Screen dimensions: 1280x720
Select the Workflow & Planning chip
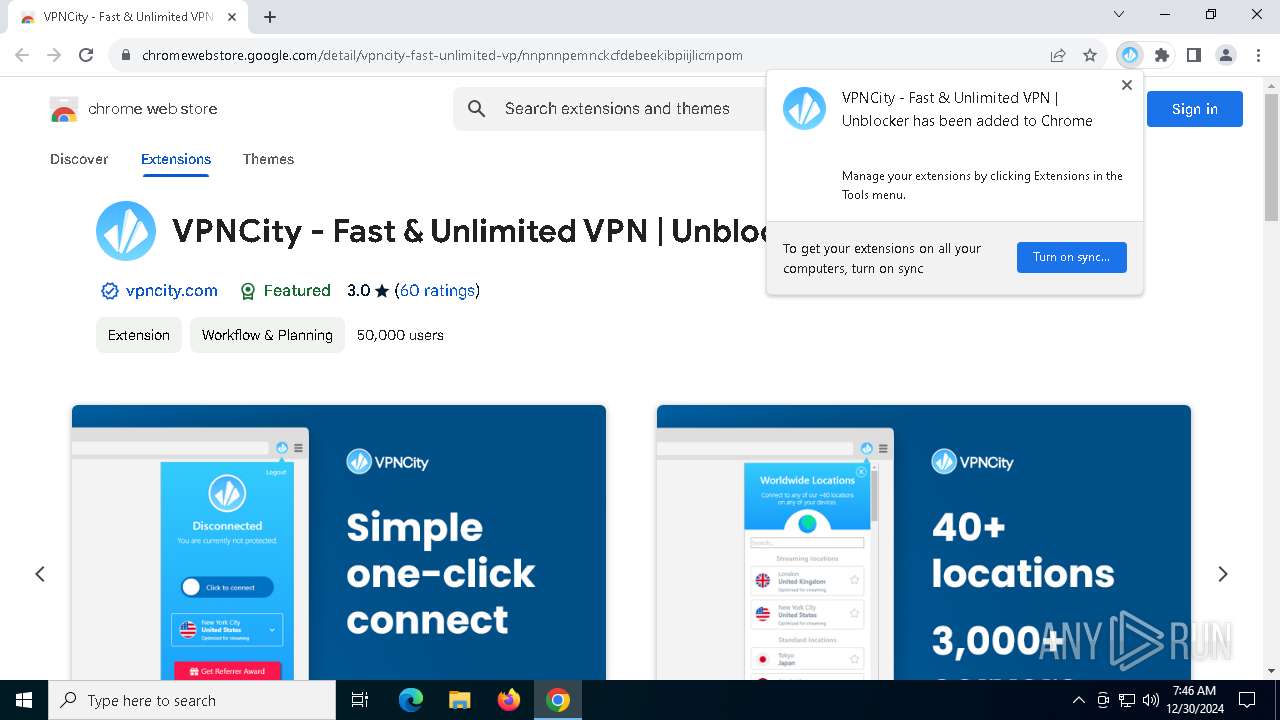pyautogui.click(x=267, y=335)
